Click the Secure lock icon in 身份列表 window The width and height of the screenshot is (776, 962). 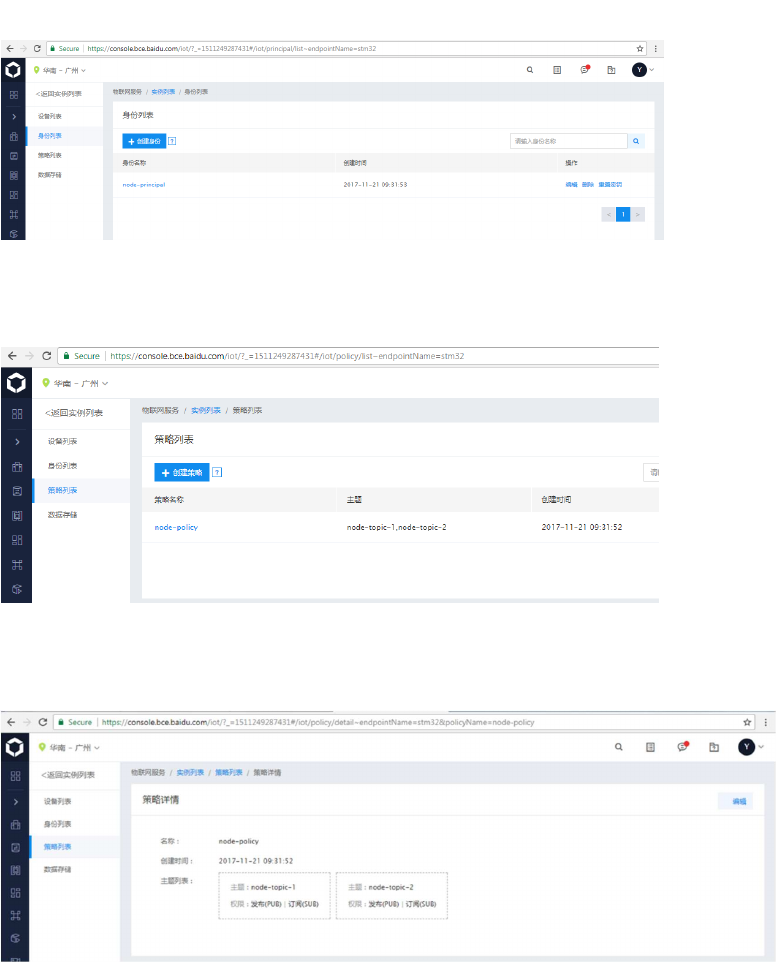pyautogui.click(x=53, y=48)
